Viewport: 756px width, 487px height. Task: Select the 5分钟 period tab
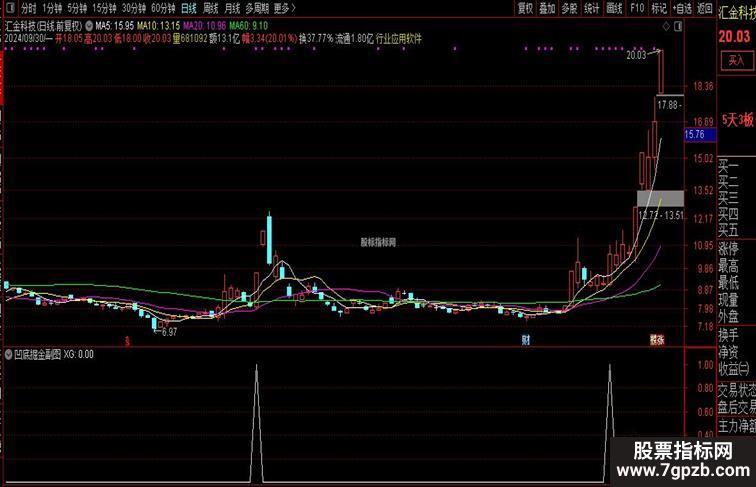pos(77,8)
